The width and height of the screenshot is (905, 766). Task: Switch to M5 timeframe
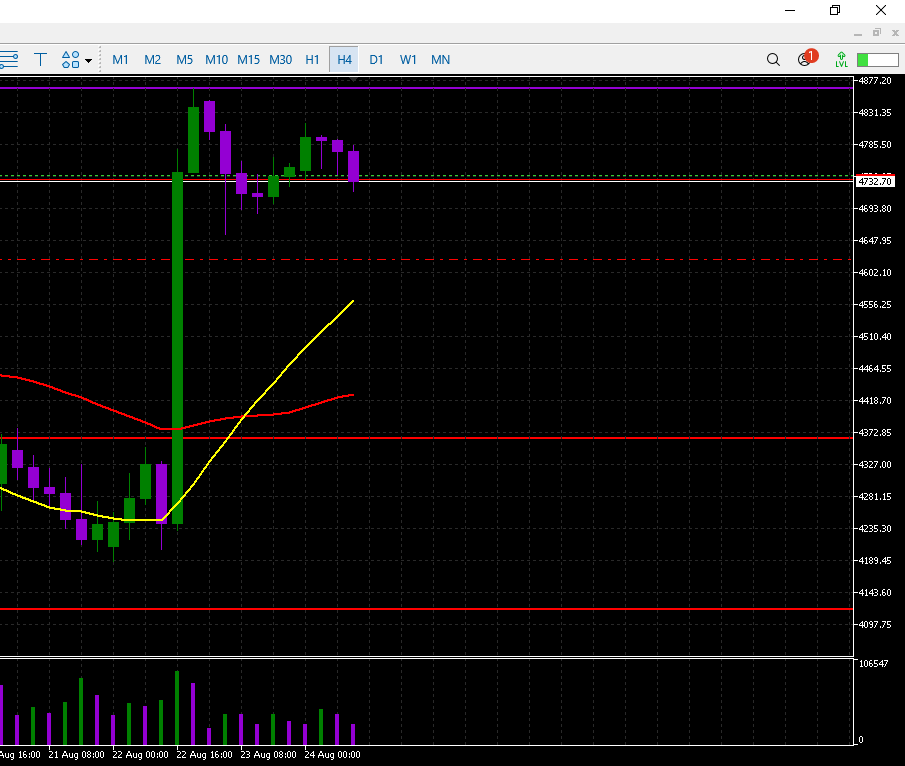(184, 60)
